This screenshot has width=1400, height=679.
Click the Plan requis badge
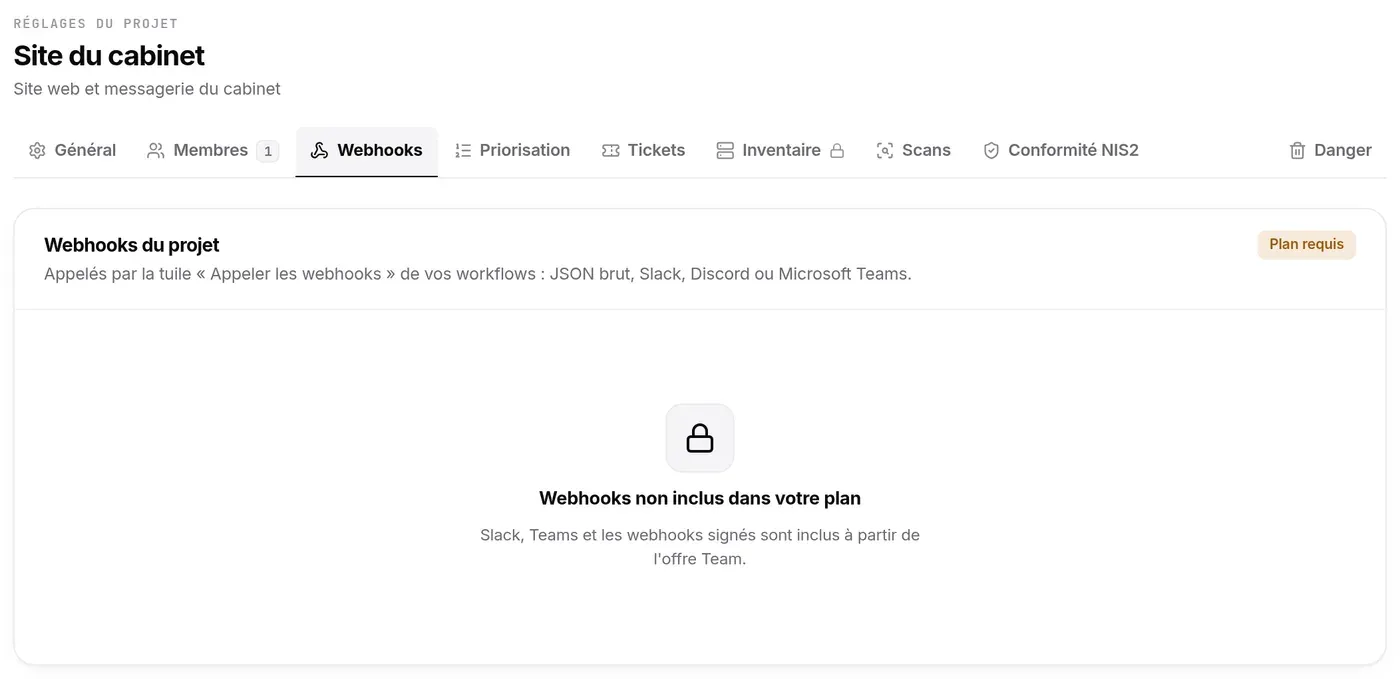coord(1306,244)
